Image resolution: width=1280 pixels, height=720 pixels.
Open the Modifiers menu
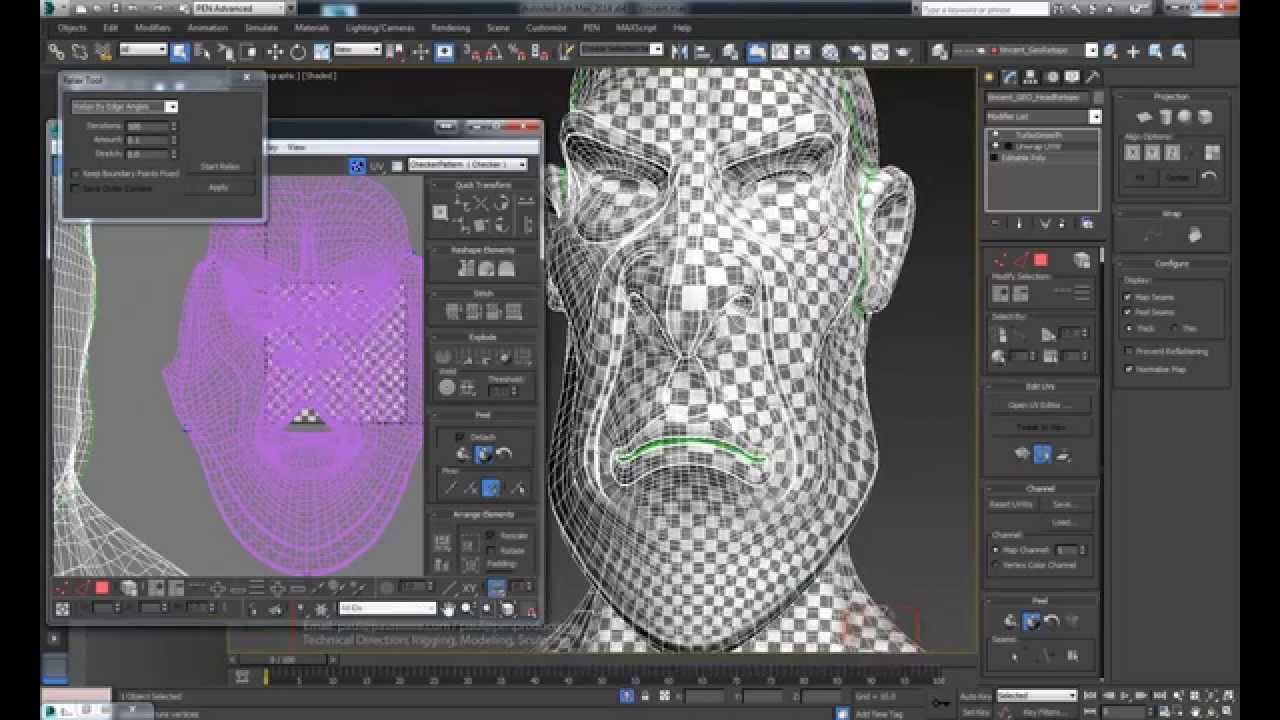point(153,28)
